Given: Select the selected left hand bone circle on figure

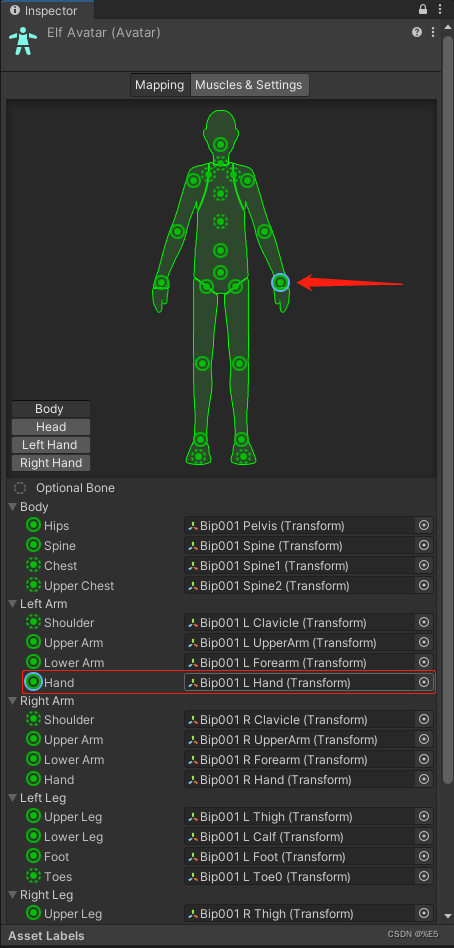Looking at the screenshot, I should point(280,282).
